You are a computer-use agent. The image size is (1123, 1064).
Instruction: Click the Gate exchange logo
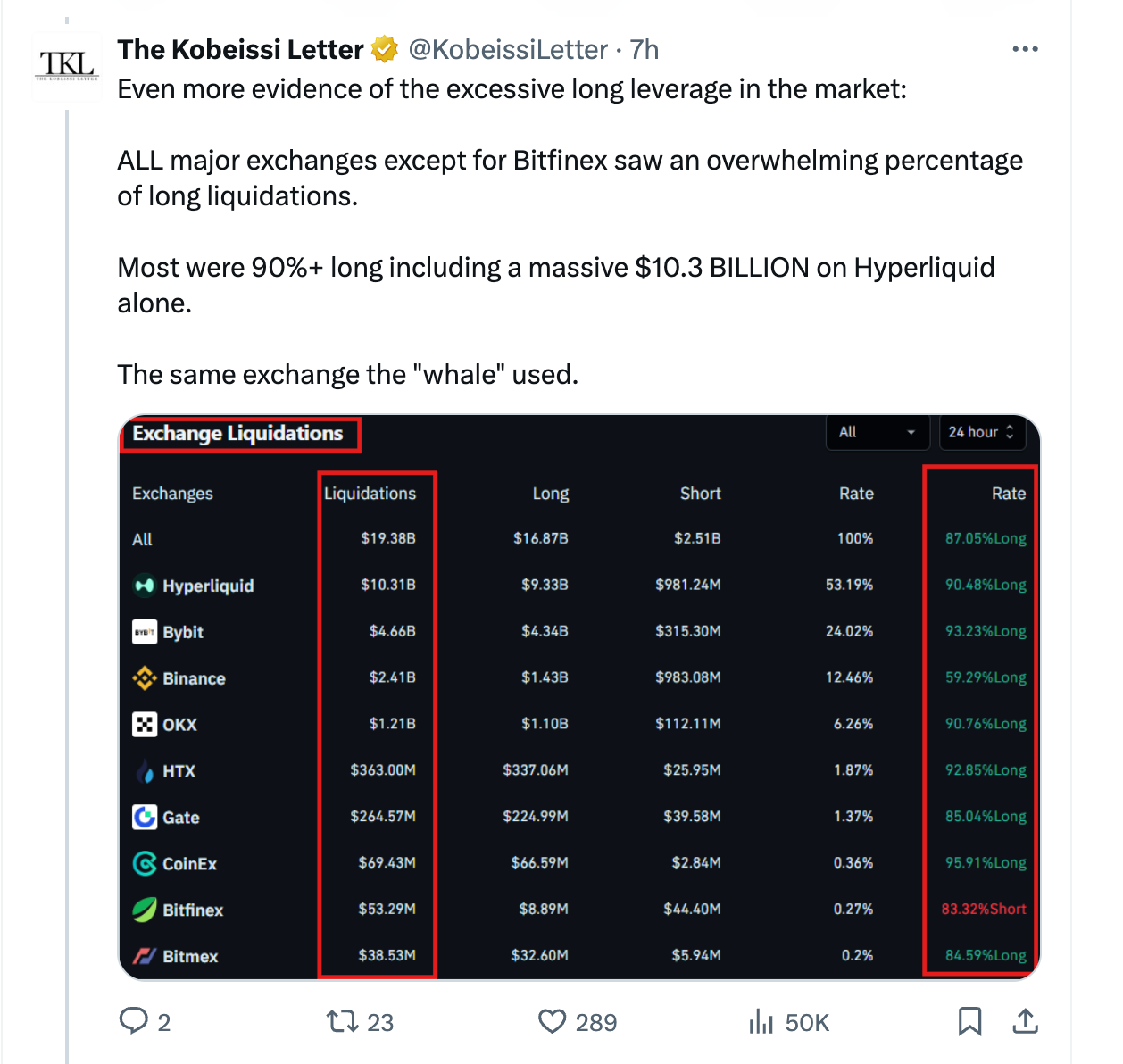pos(146,817)
